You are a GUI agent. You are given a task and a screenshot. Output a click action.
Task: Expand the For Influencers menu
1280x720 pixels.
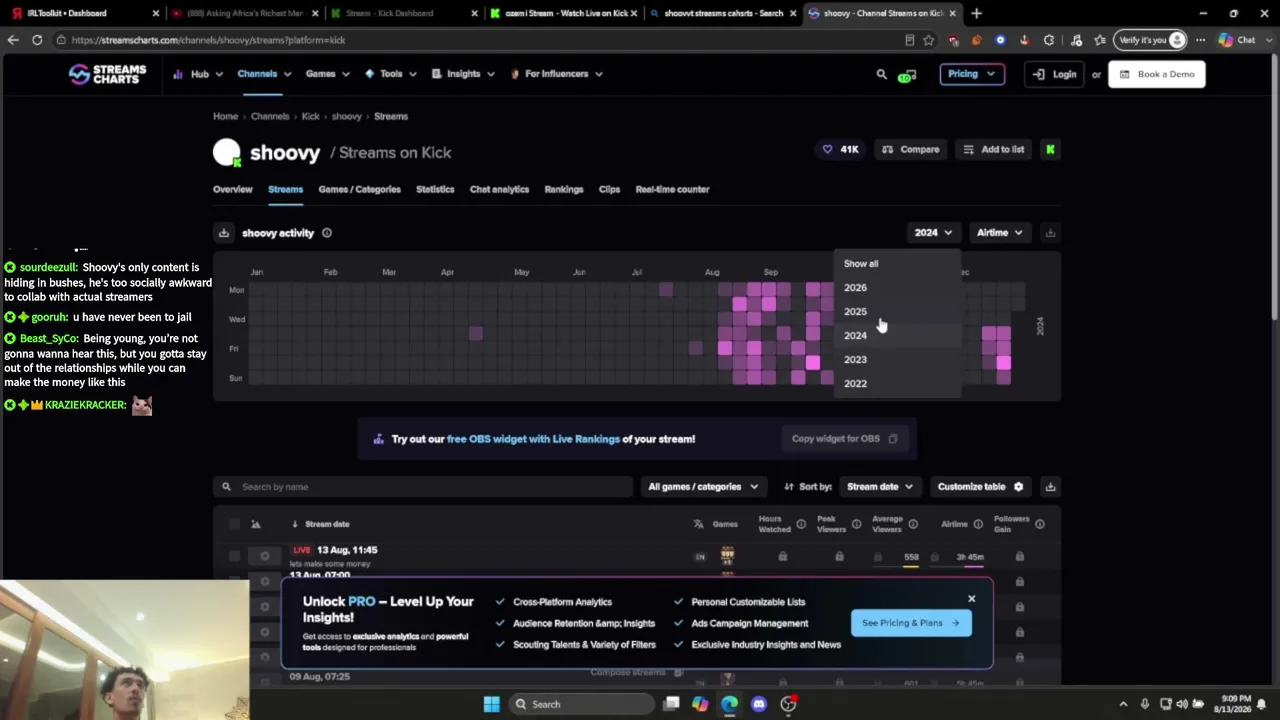point(557,74)
